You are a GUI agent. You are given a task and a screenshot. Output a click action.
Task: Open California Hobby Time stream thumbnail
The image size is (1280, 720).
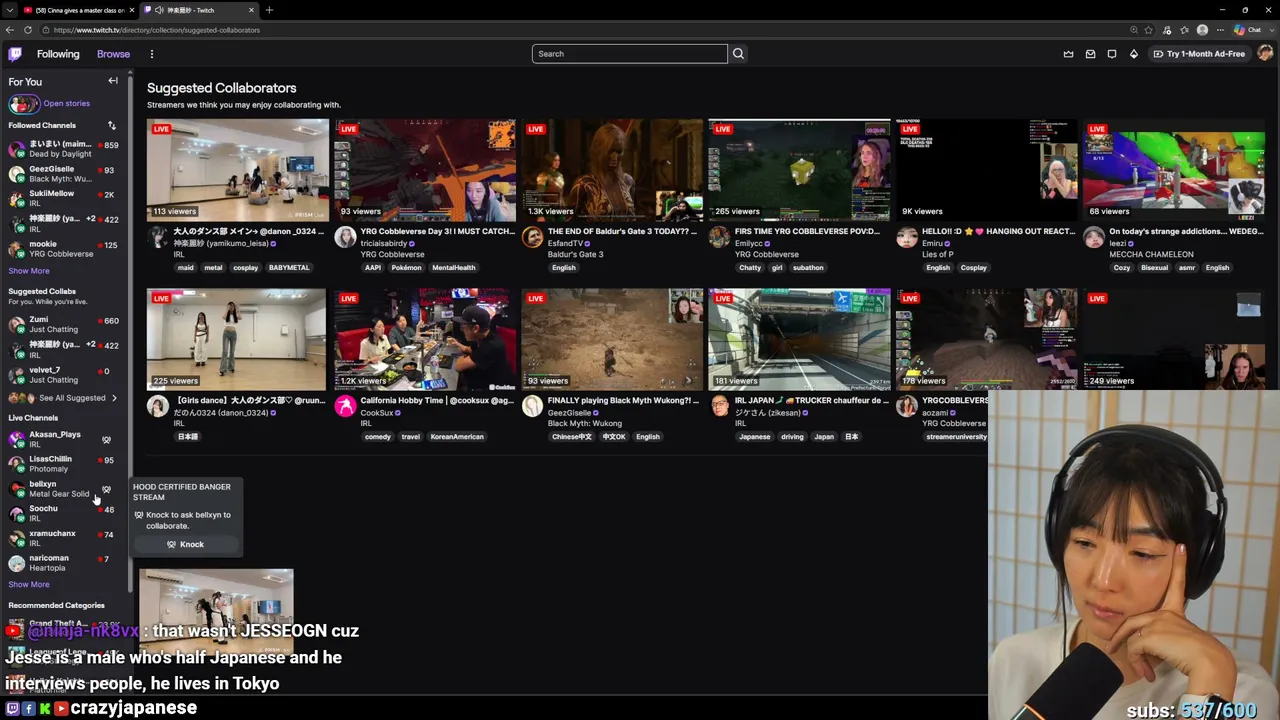pos(425,339)
